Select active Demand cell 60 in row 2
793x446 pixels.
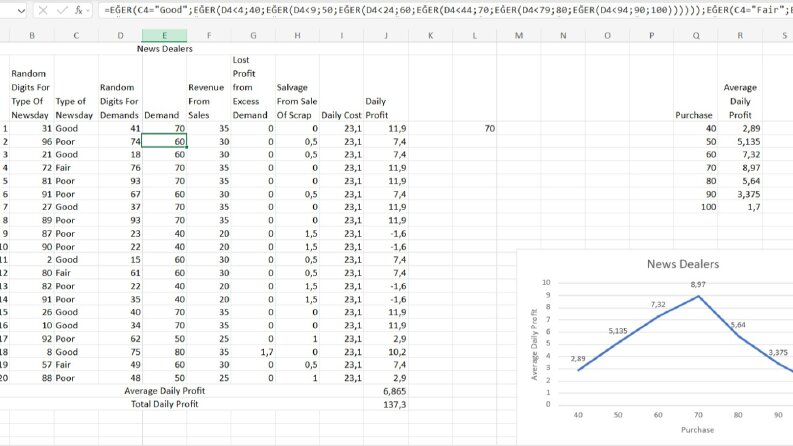[164, 141]
